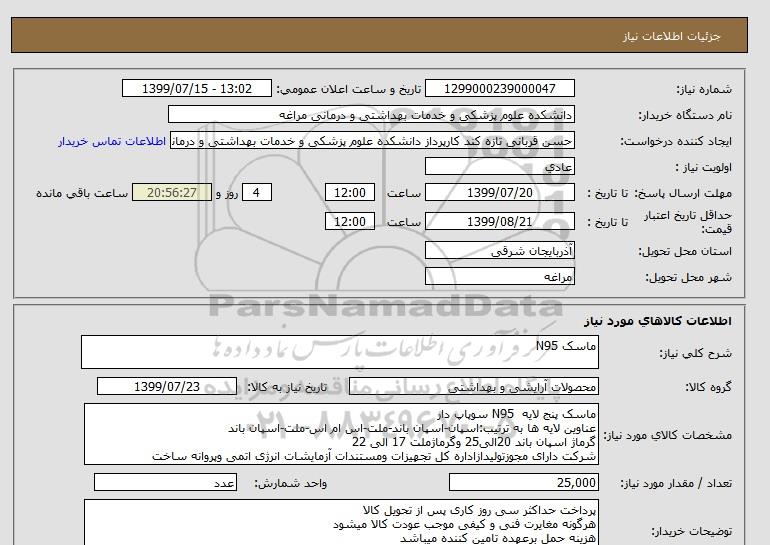Click delivery province field آذربایجان شرقی
The image size is (770, 545).
point(499,251)
